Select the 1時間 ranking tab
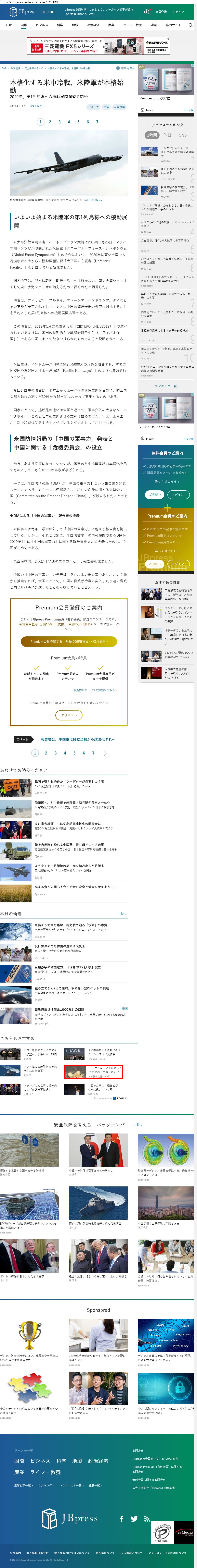 pyautogui.click(x=151, y=135)
